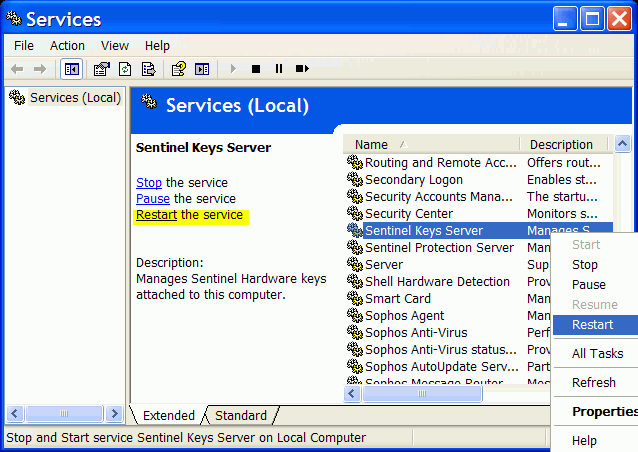Image resolution: width=638 pixels, height=452 pixels.
Task: Click gear icon beside Secondary Logon
Action: pos(355,179)
